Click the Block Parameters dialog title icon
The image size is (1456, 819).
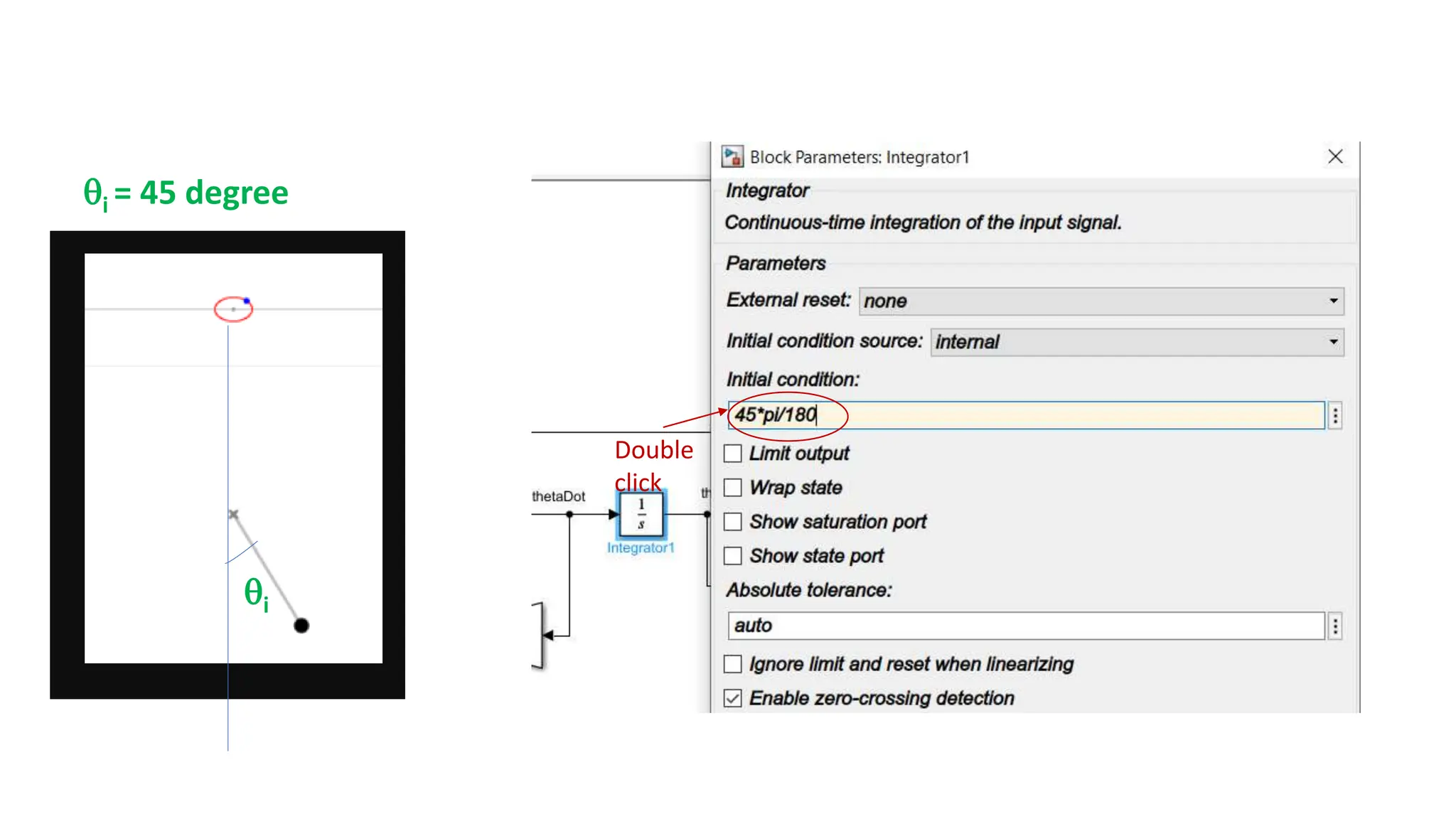[x=732, y=156]
